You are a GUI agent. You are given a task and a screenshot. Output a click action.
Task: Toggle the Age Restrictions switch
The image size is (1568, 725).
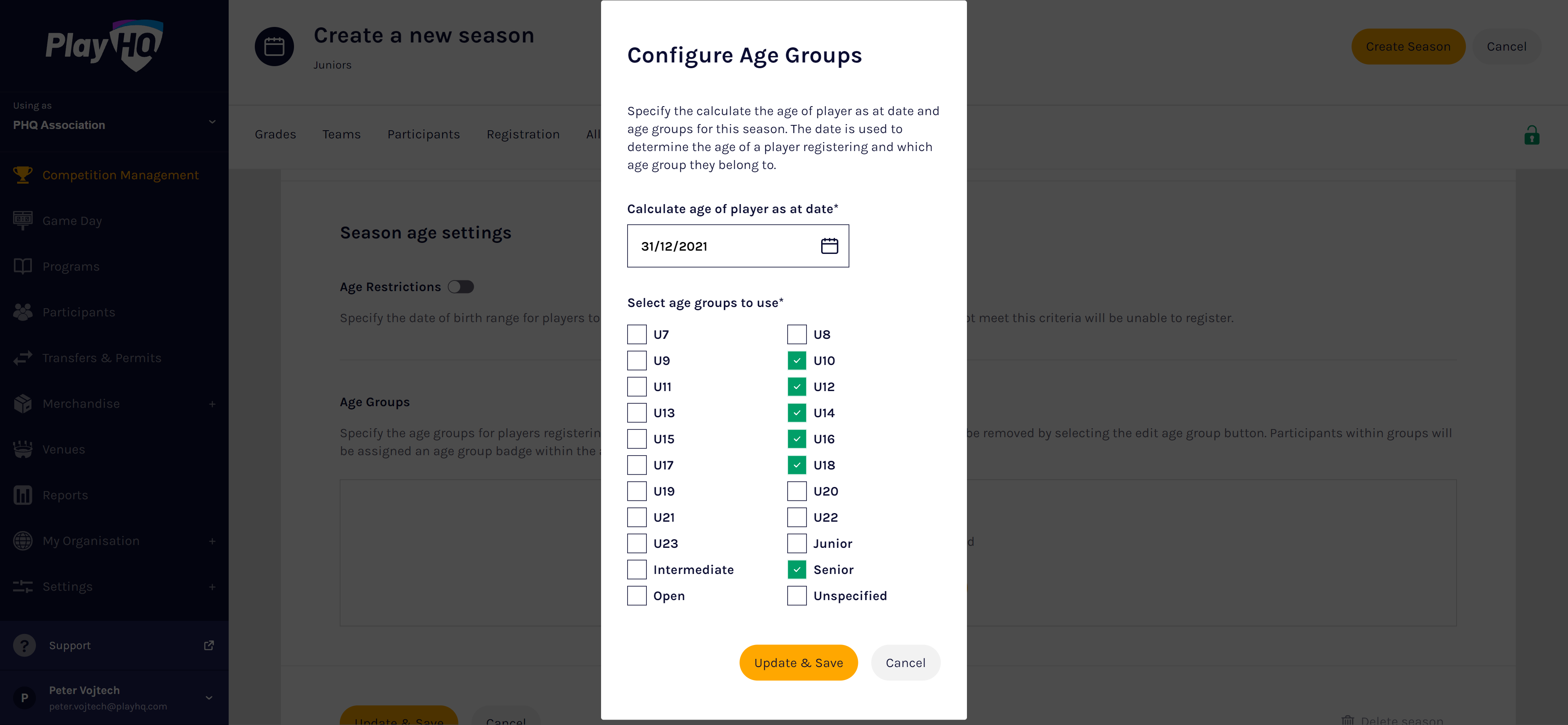pos(461,287)
